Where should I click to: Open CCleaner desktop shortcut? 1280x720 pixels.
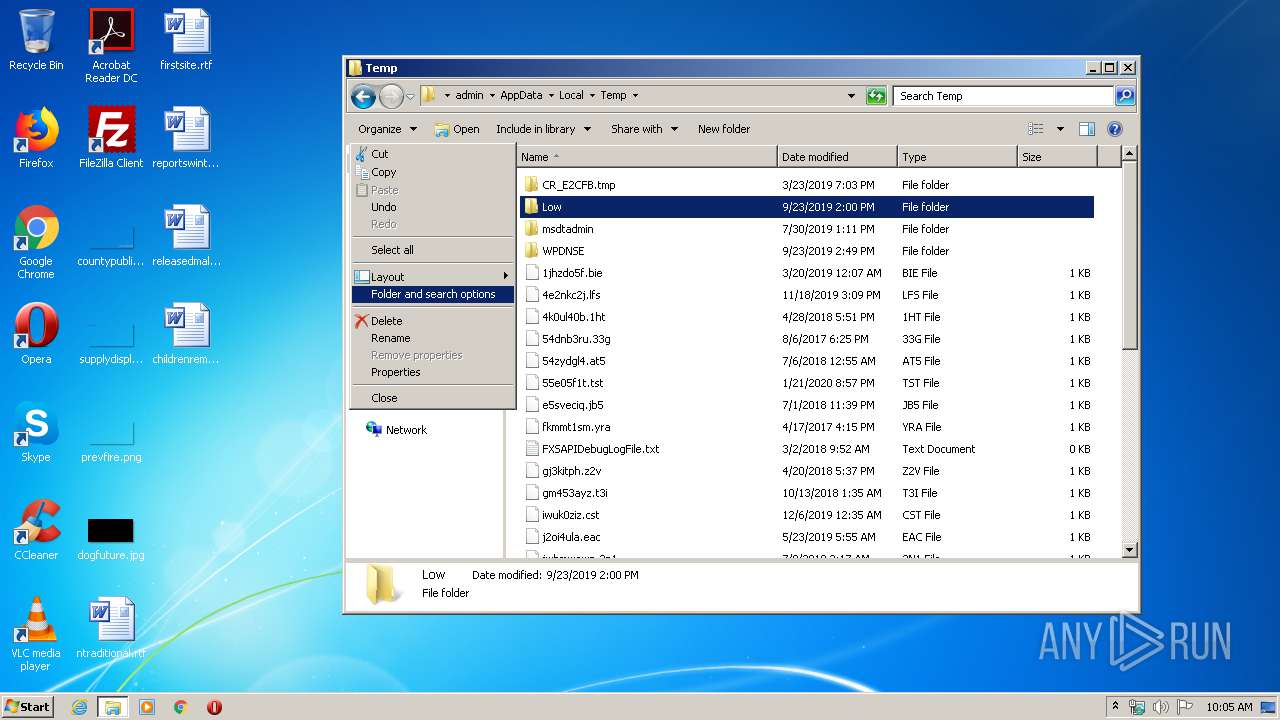coord(36,530)
